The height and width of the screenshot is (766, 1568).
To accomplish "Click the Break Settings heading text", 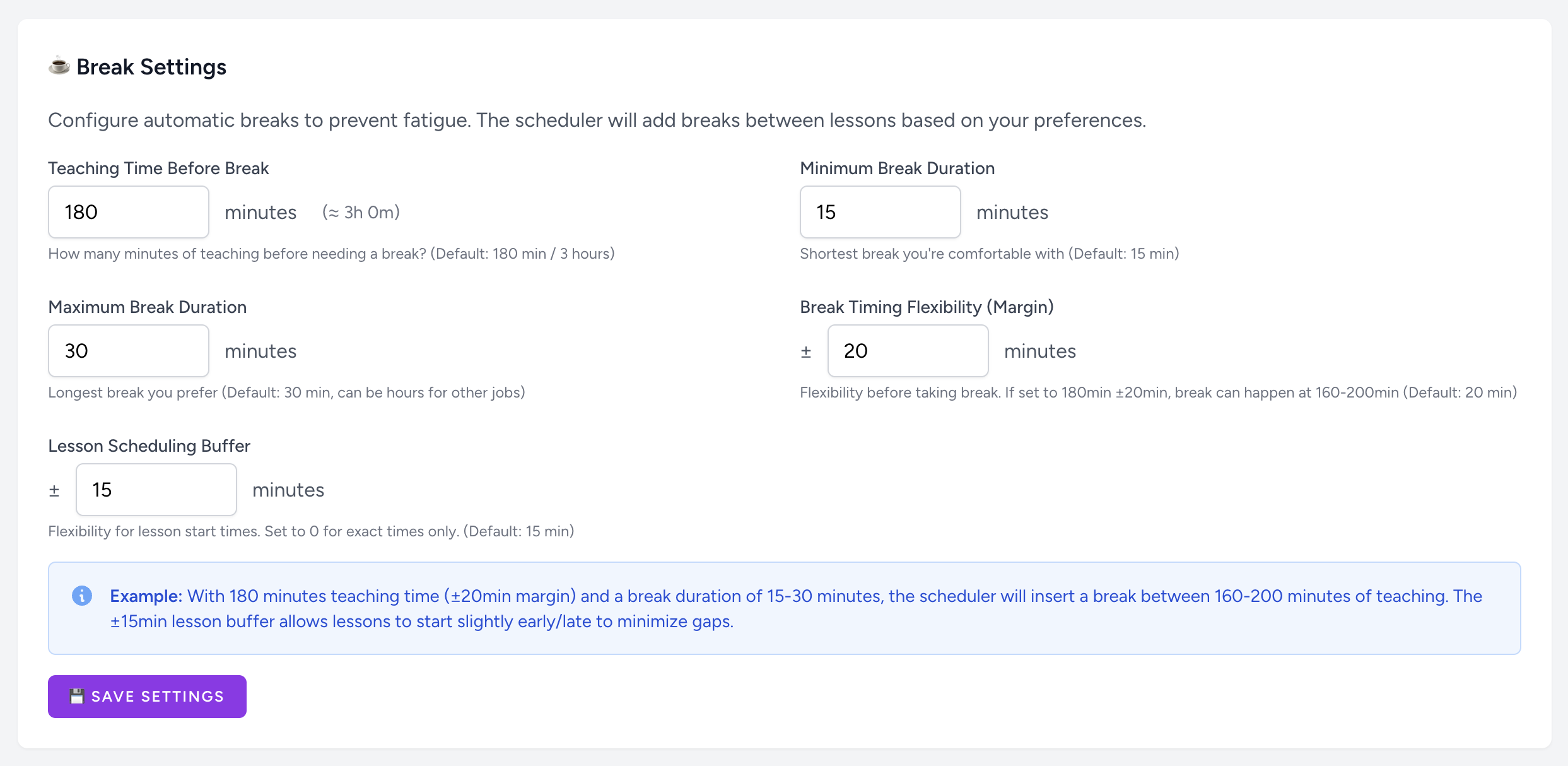I will (151, 67).
